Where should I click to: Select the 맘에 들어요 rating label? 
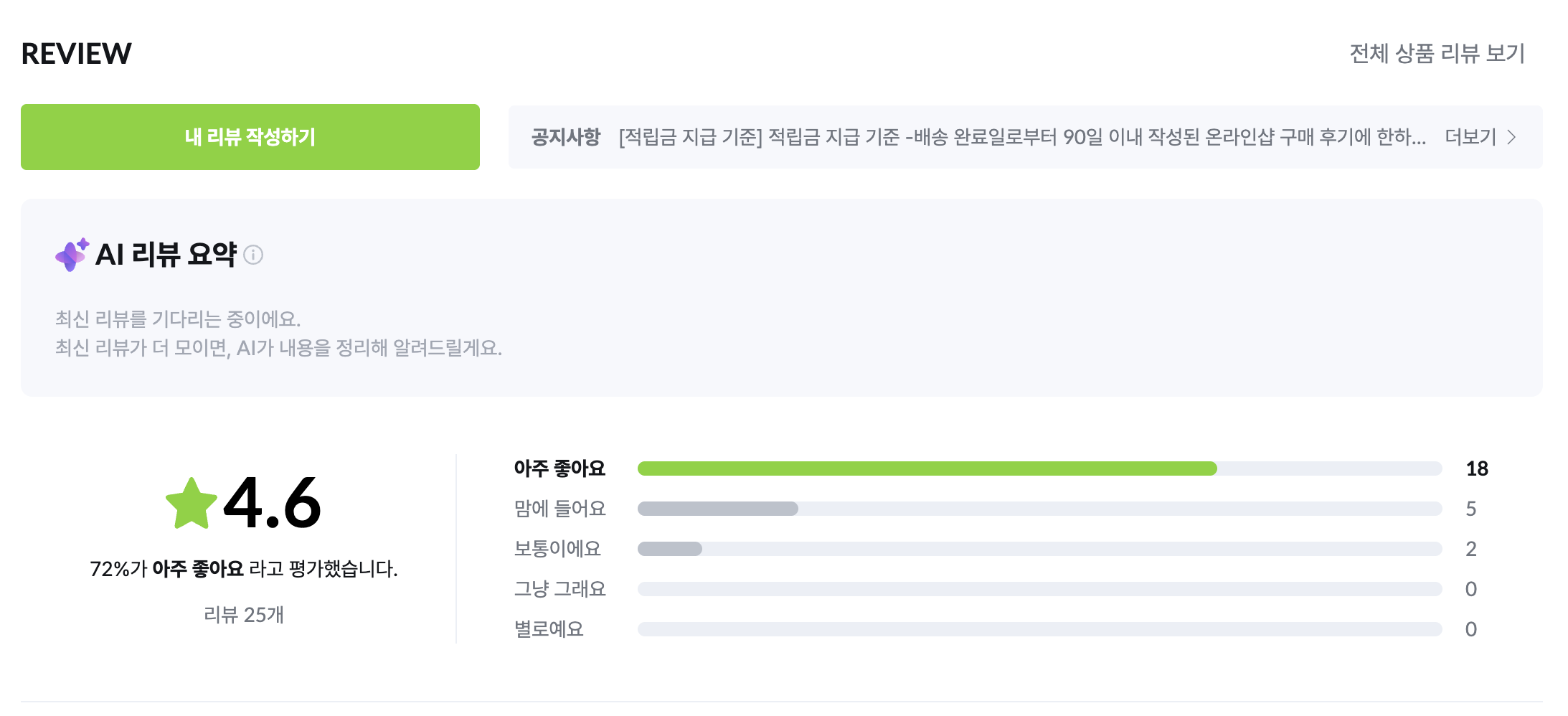pyautogui.click(x=559, y=509)
